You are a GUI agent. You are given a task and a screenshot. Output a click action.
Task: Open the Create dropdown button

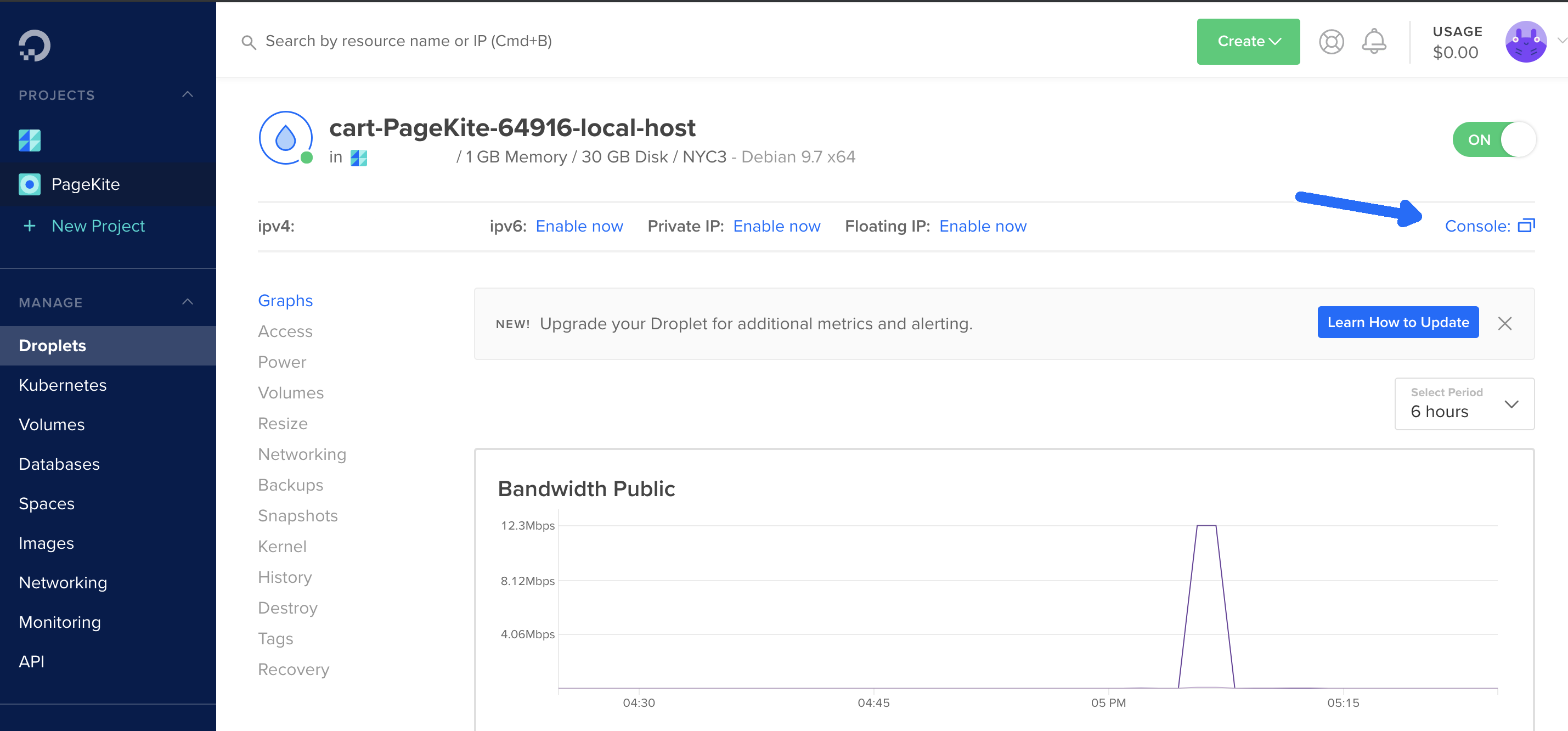pyautogui.click(x=1248, y=41)
